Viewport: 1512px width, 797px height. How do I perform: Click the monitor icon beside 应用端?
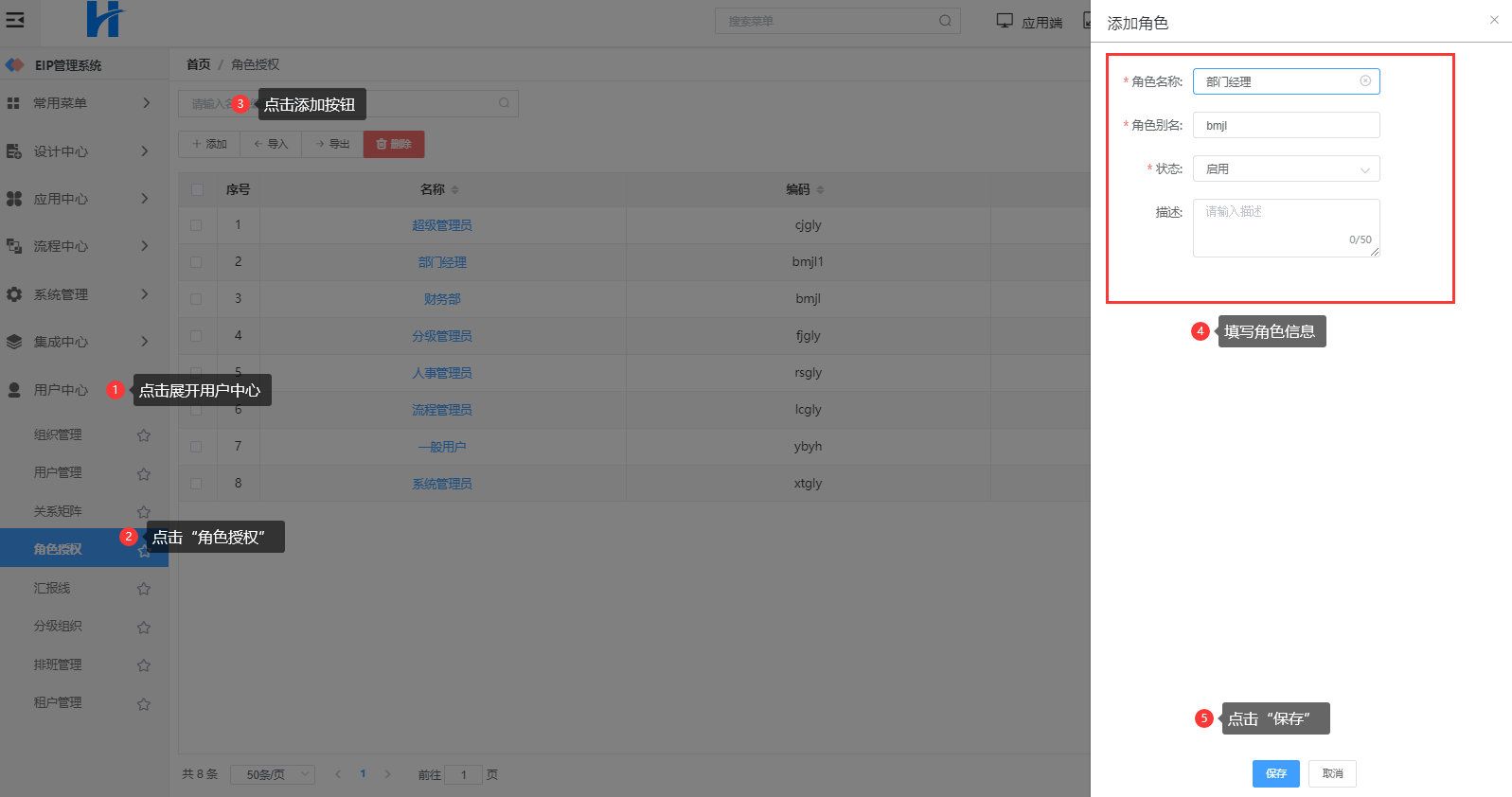pos(1005,21)
